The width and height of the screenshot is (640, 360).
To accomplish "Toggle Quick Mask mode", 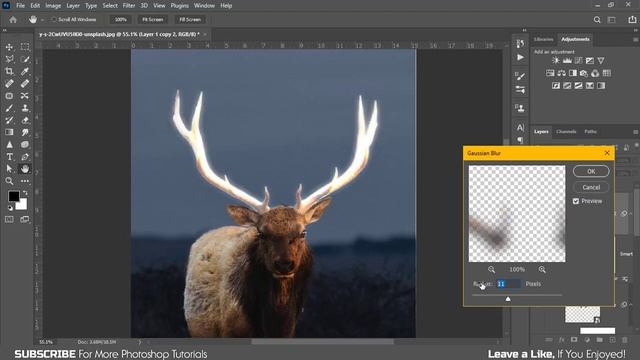I will point(9,220).
